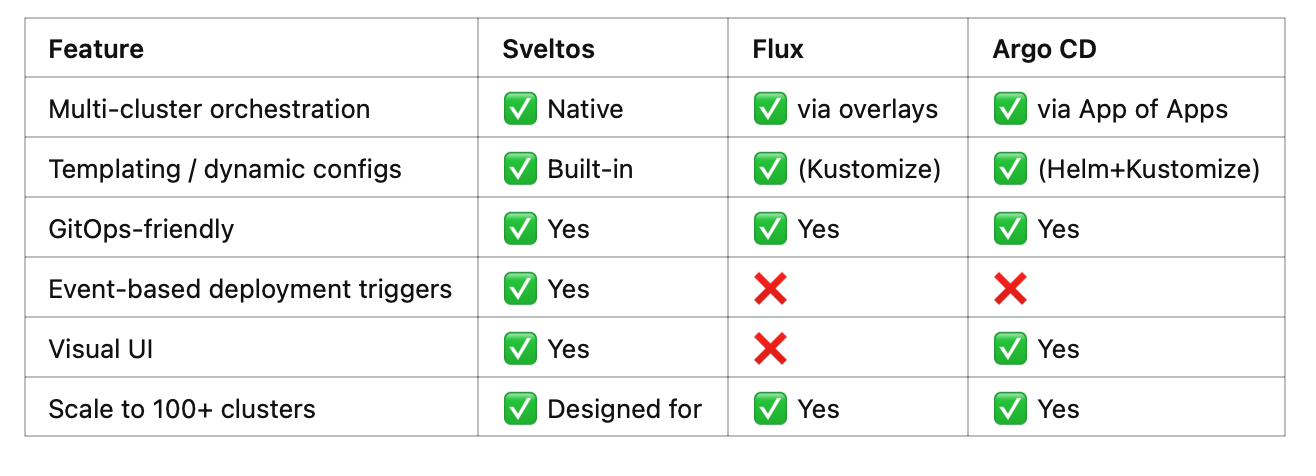1316x476 pixels.
Task: Click the green checkmark beside '(Helm+Kustomize)'
Action: coord(1010,169)
